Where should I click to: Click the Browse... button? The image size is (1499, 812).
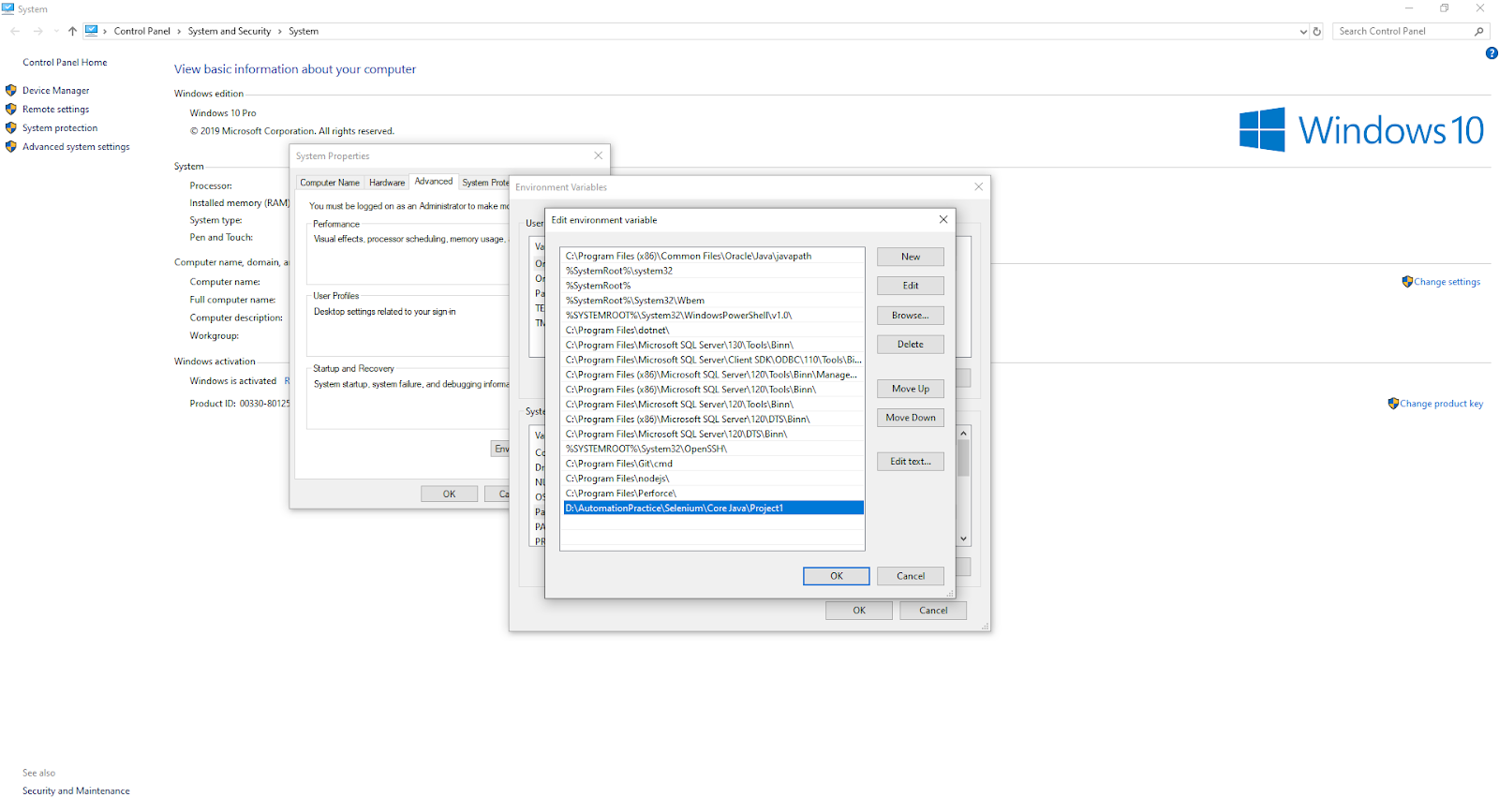click(911, 316)
